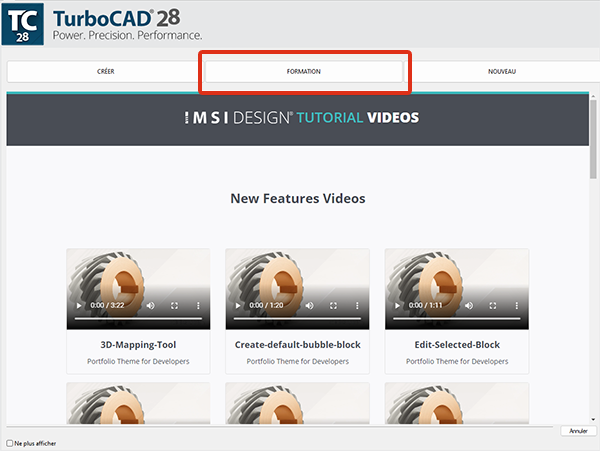Open the Edit-Selected-Block title link

457,345
